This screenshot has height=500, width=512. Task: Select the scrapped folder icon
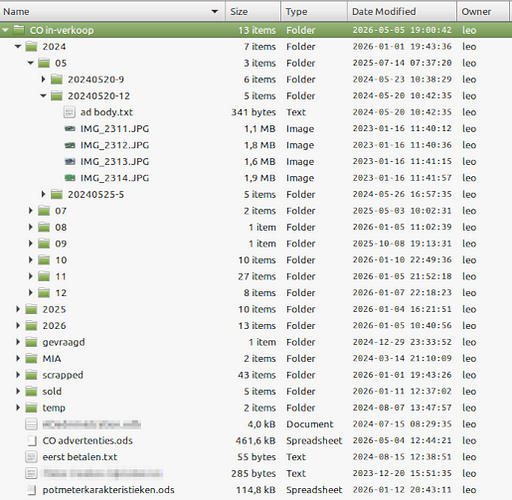[x=31, y=375]
